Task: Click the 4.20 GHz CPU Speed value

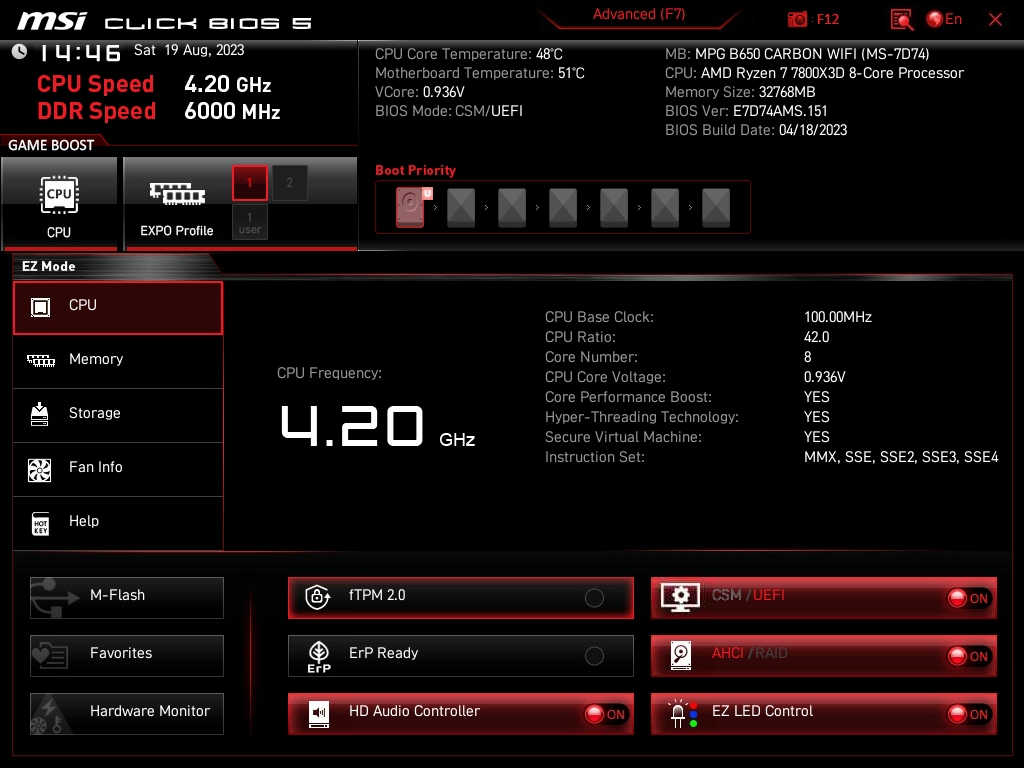Action: [227, 84]
